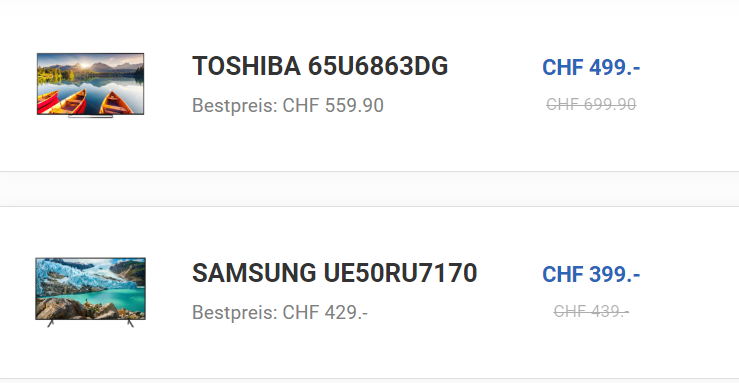Click the crossed-out CHF 699.90 price
The image size is (739, 383).
coord(591,104)
